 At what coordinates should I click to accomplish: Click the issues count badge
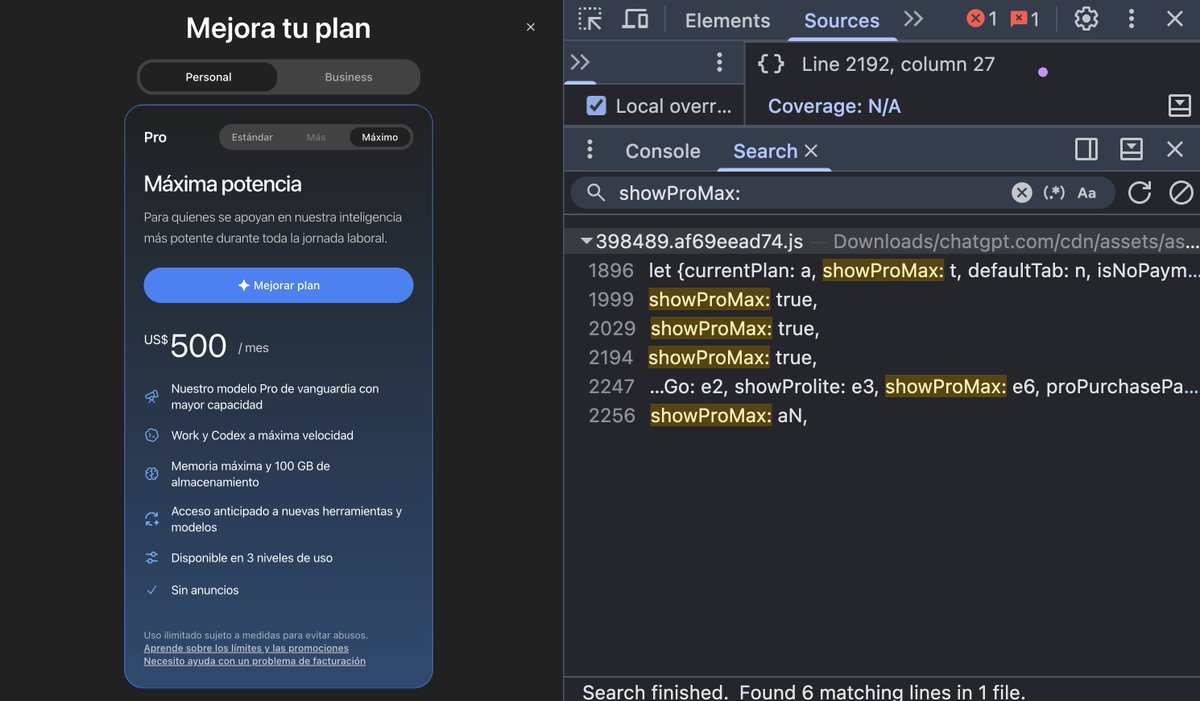tap(1024, 19)
